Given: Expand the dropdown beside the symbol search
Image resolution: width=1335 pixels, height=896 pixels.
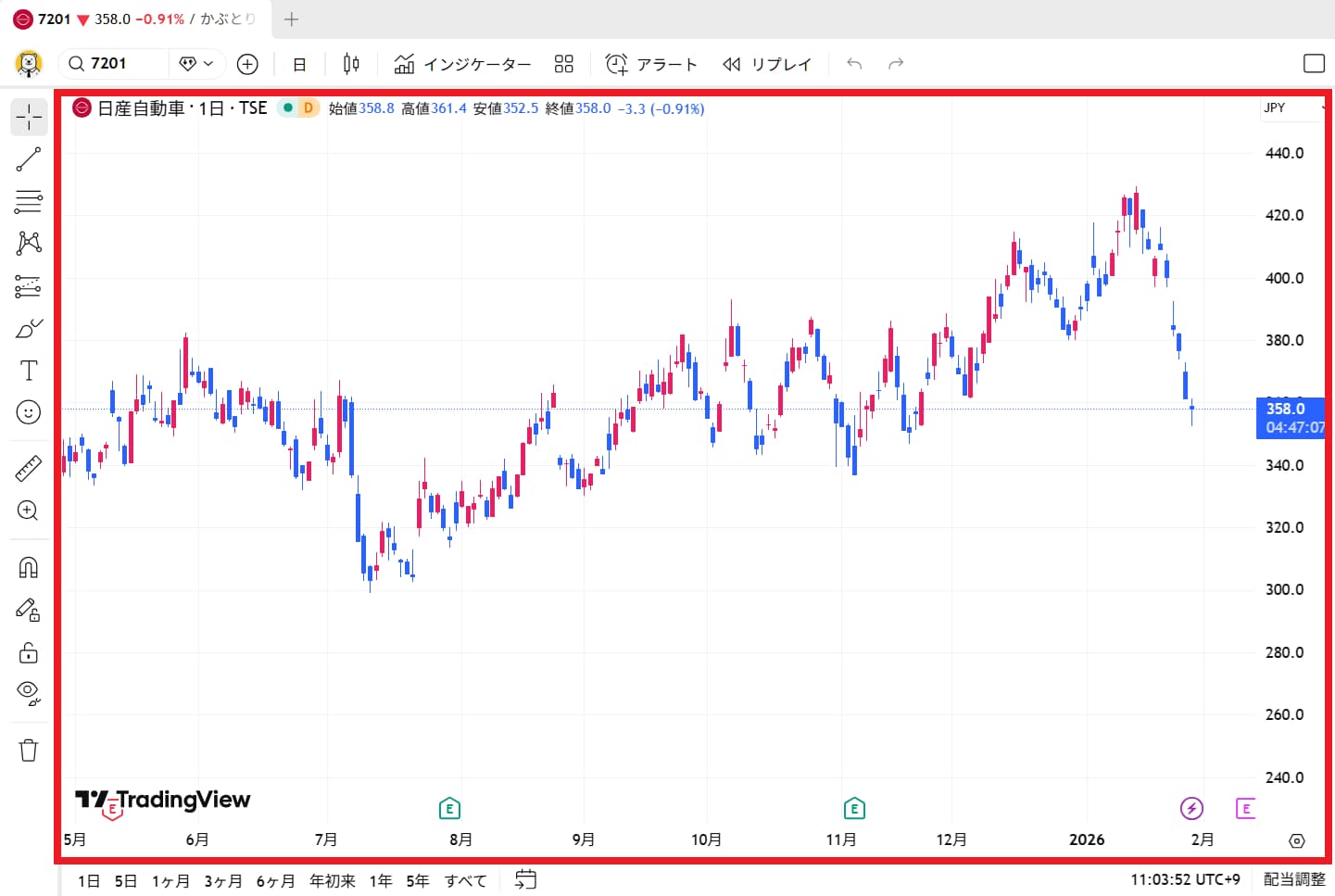Looking at the screenshot, I should (x=196, y=64).
